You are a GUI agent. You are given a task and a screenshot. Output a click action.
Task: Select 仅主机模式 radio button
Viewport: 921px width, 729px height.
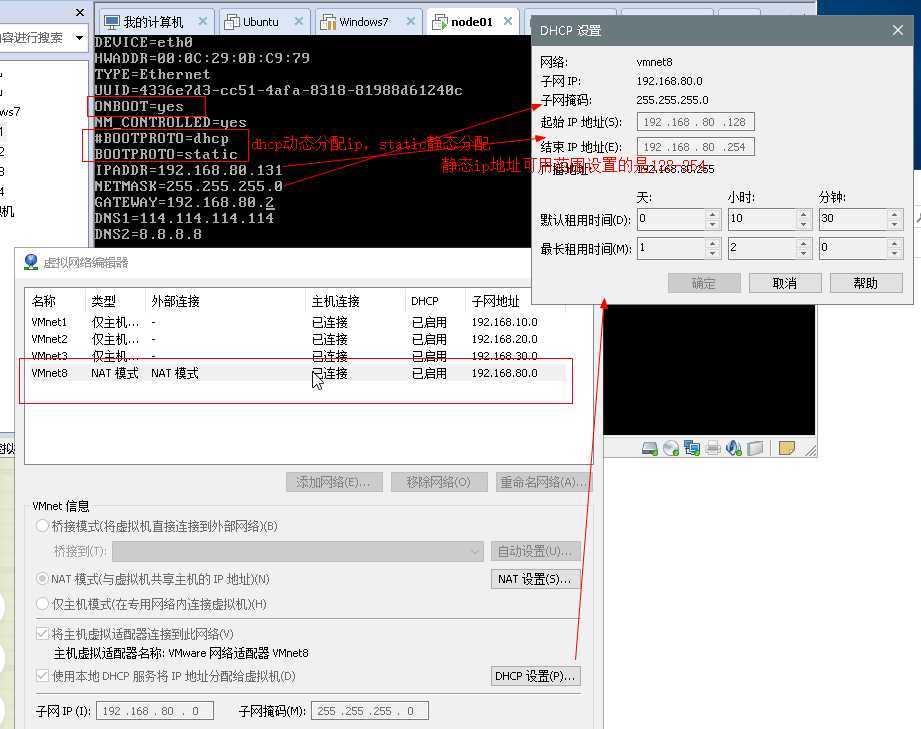pos(42,604)
